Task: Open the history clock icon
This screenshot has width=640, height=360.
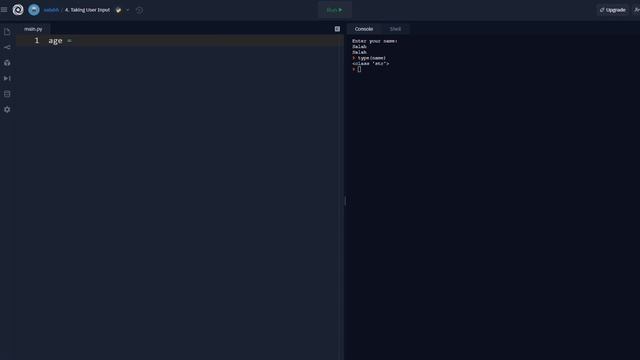Action: coord(140,10)
